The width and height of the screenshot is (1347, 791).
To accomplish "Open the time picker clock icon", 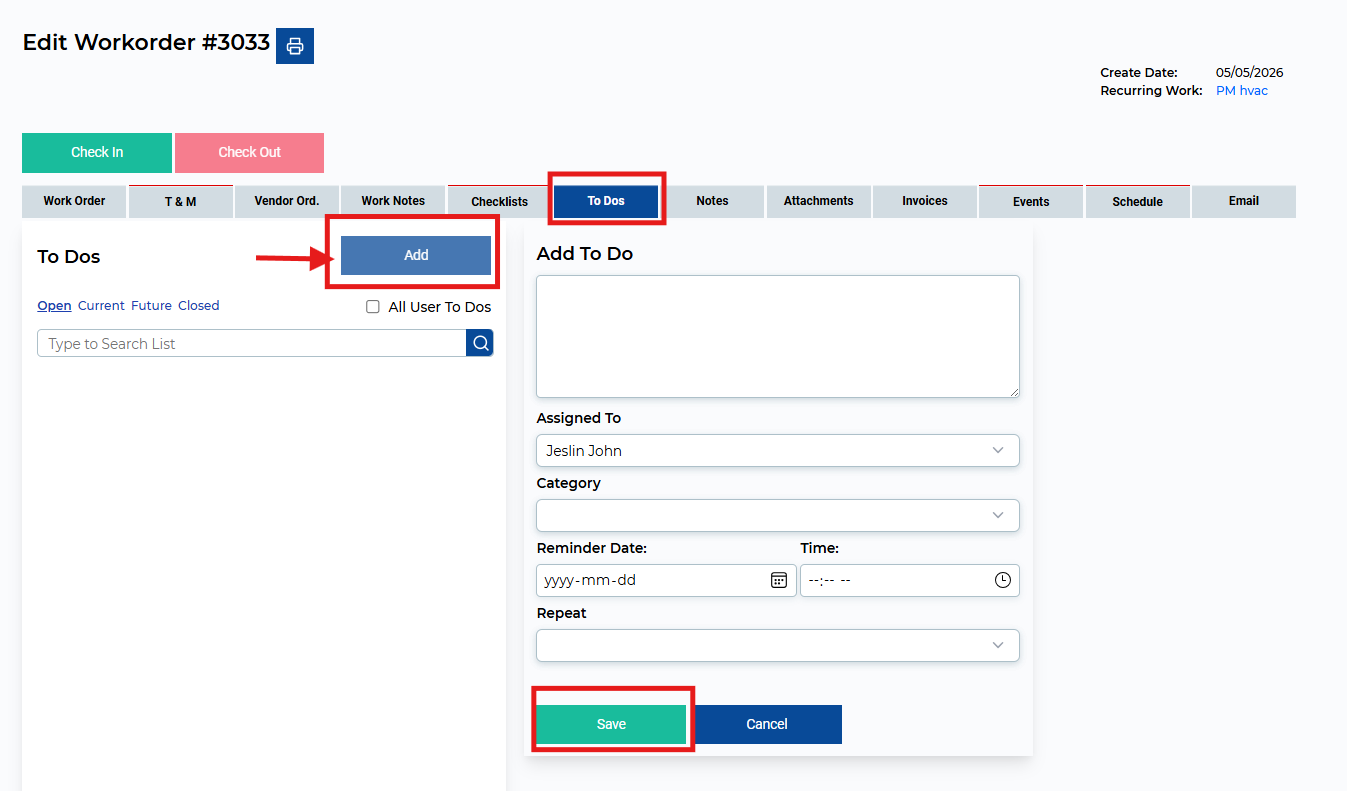I will pos(1002,580).
